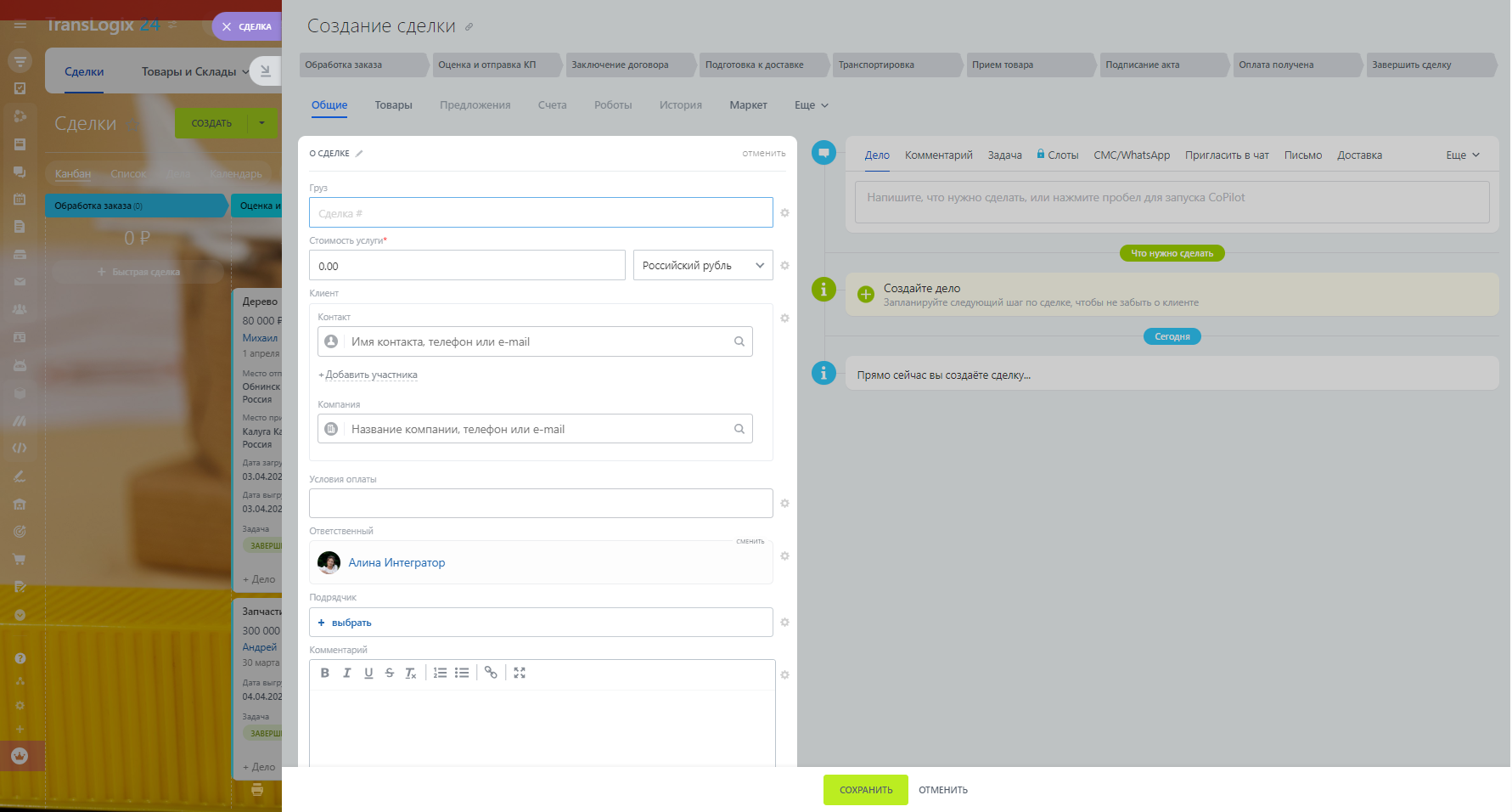Select the Комментарий tab in timeline
The image size is (1512, 812).
[x=938, y=155]
